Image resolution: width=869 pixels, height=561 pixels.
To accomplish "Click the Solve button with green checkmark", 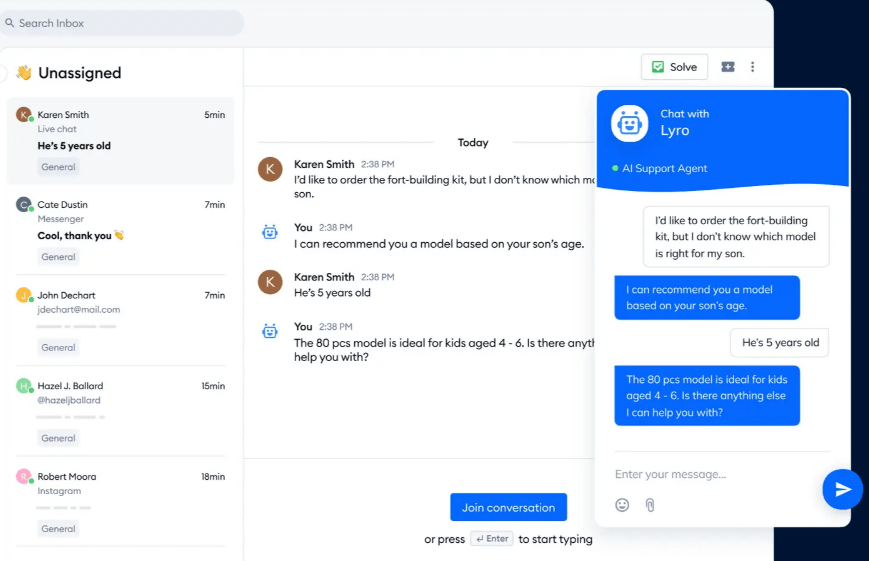I will (674, 67).
